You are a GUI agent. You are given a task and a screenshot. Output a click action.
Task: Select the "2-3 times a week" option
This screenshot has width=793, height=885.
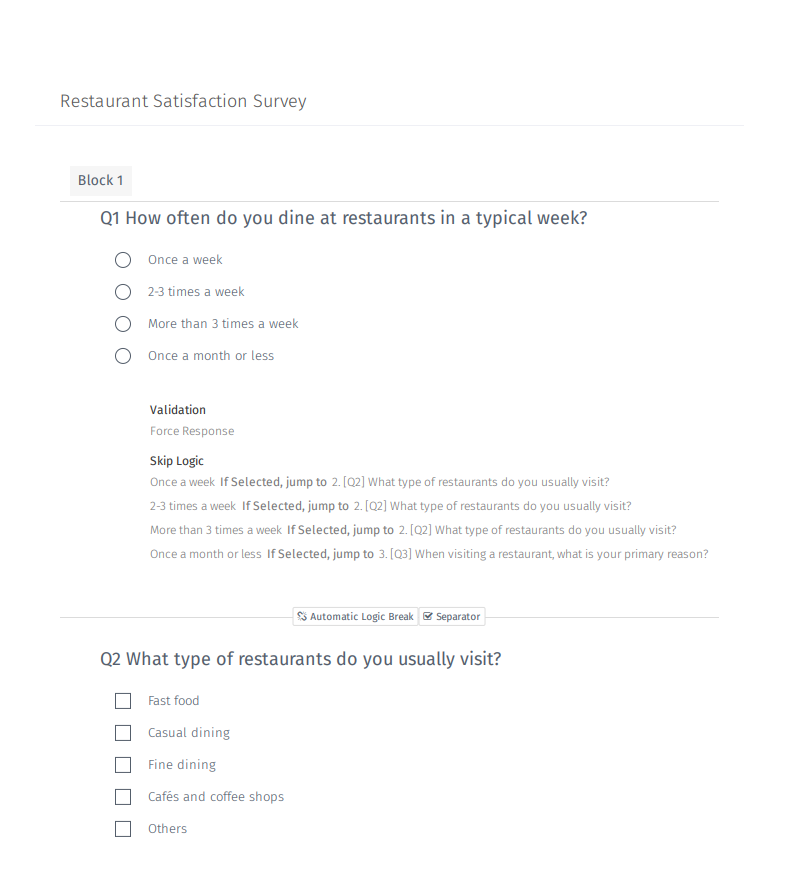pyautogui.click(x=122, y=291)
